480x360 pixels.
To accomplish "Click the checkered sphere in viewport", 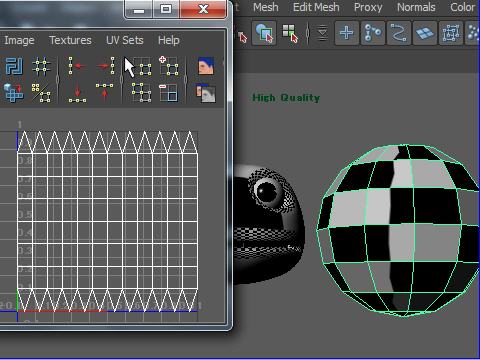I will point(398,230).
